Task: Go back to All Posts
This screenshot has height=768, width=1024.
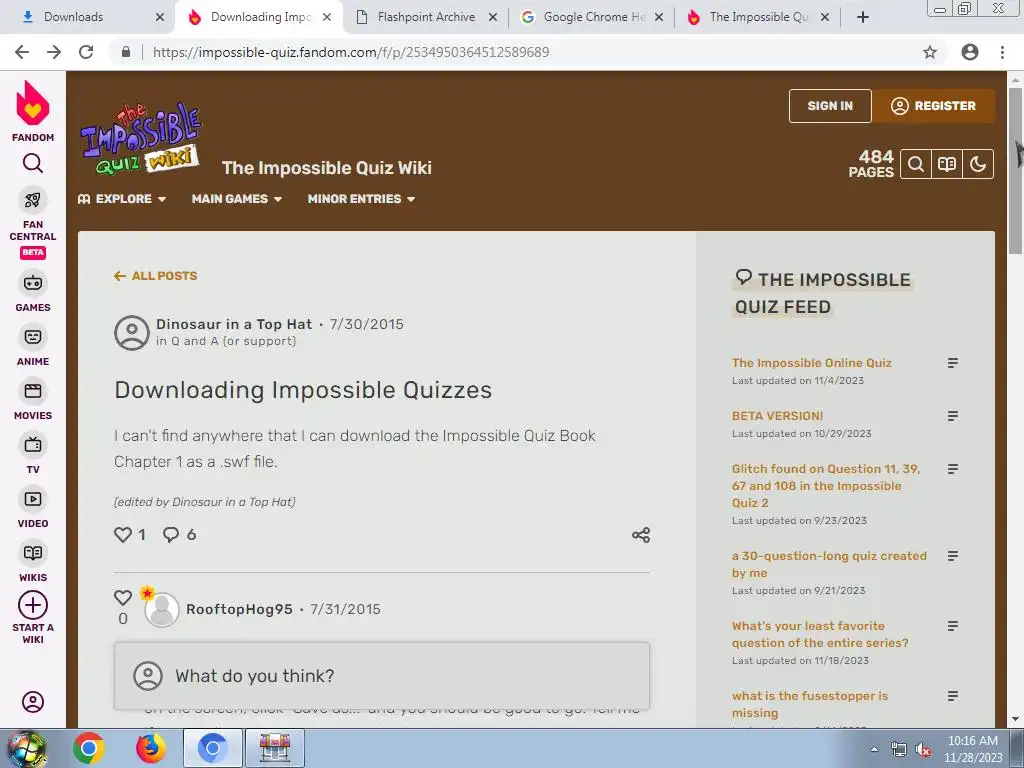Action: click(155, 276)
